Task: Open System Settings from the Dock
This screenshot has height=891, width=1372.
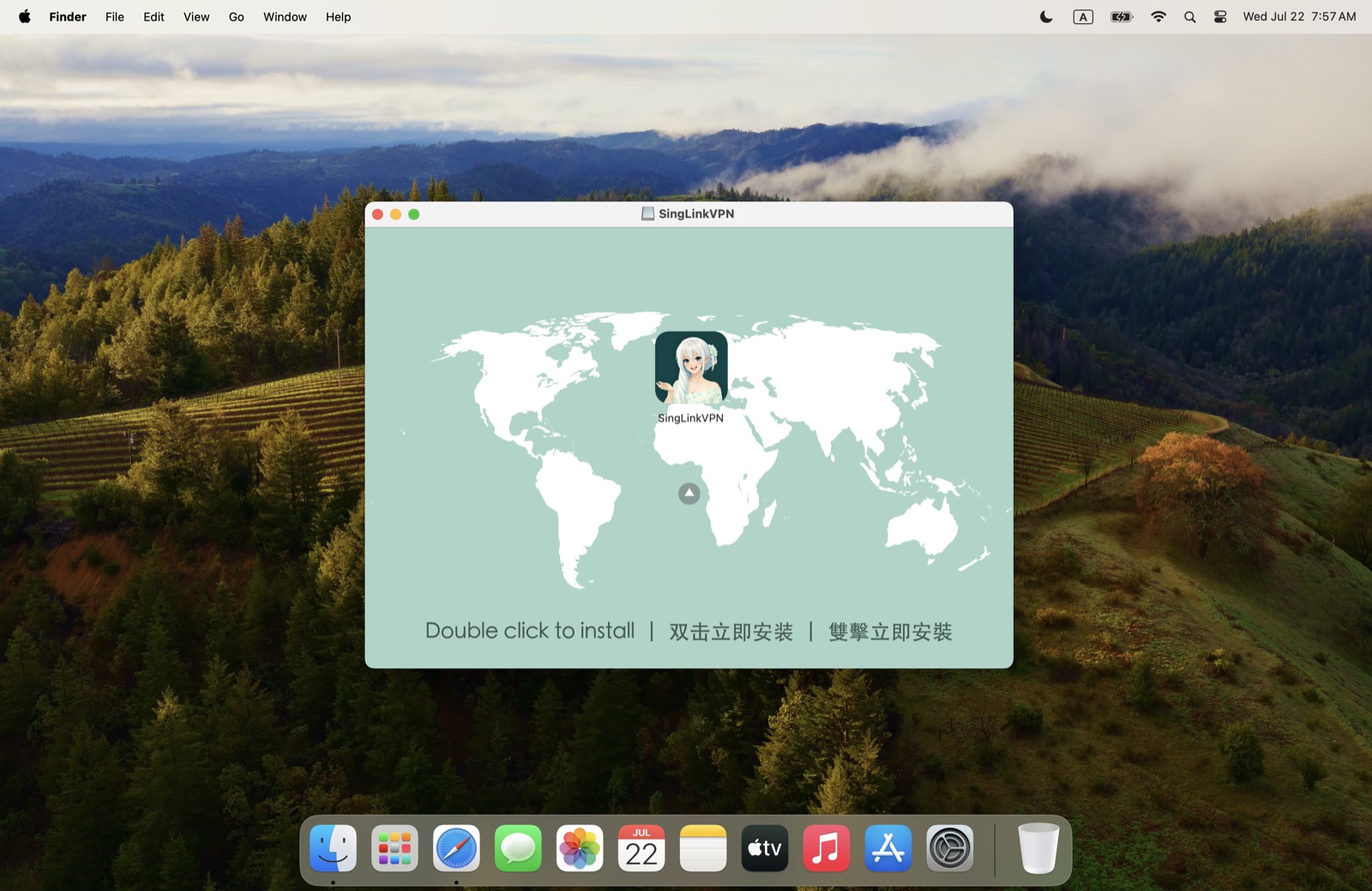Action: pyautogui.click(x=950, y=848)
